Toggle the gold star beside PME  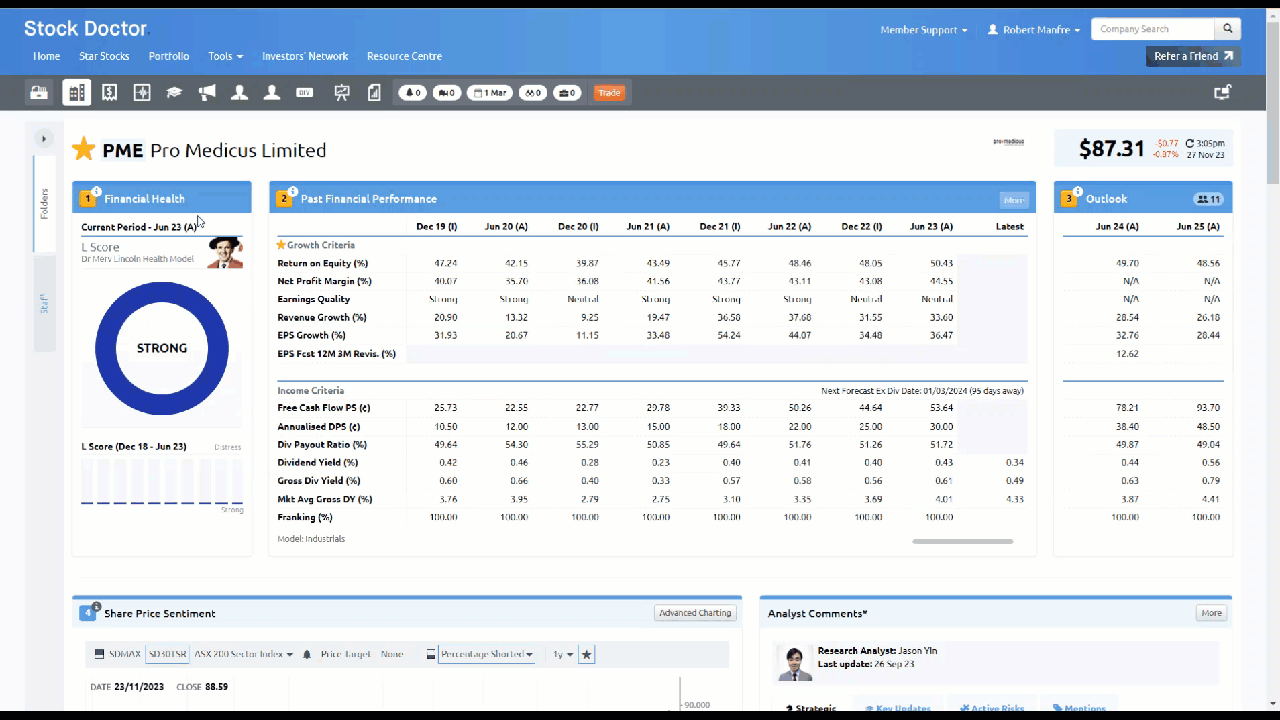click(84, 150)
